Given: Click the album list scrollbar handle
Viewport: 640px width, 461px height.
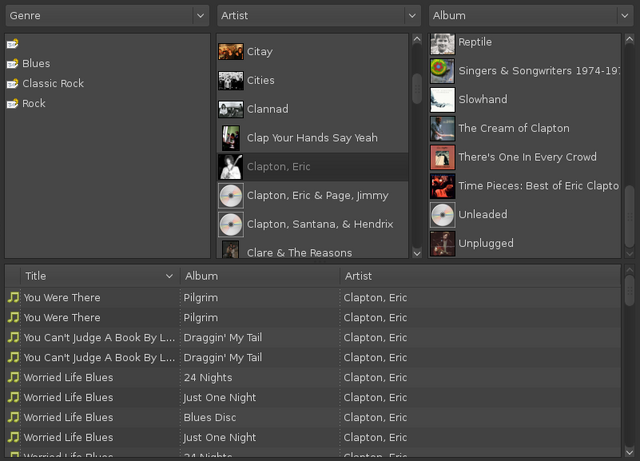Looking at the screenshot, I should click(x=629, y=217).
